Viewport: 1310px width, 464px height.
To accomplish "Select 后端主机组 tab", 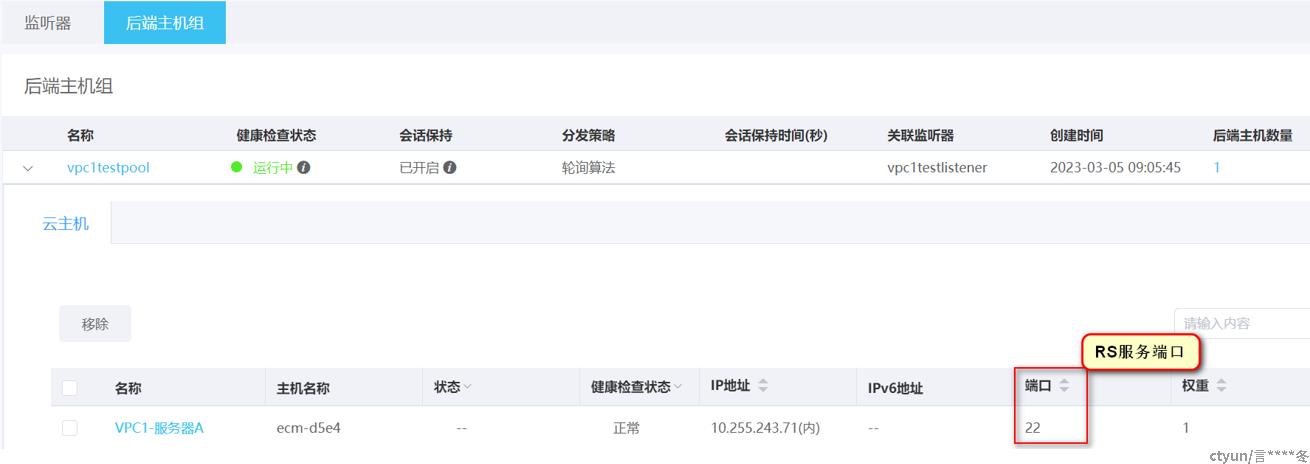I will coord(165,22).
